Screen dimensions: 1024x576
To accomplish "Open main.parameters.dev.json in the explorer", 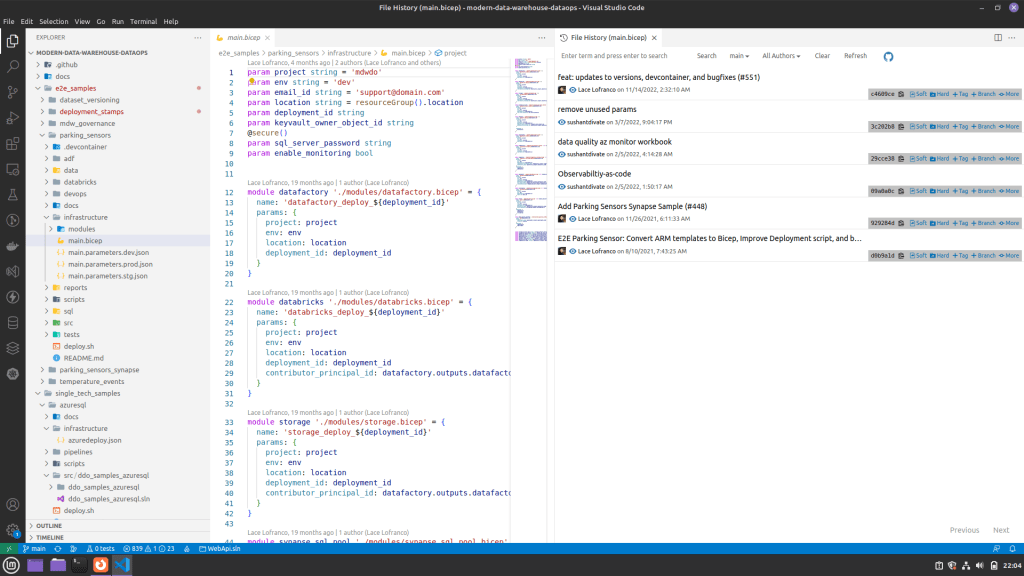I will tap(107, 252).
